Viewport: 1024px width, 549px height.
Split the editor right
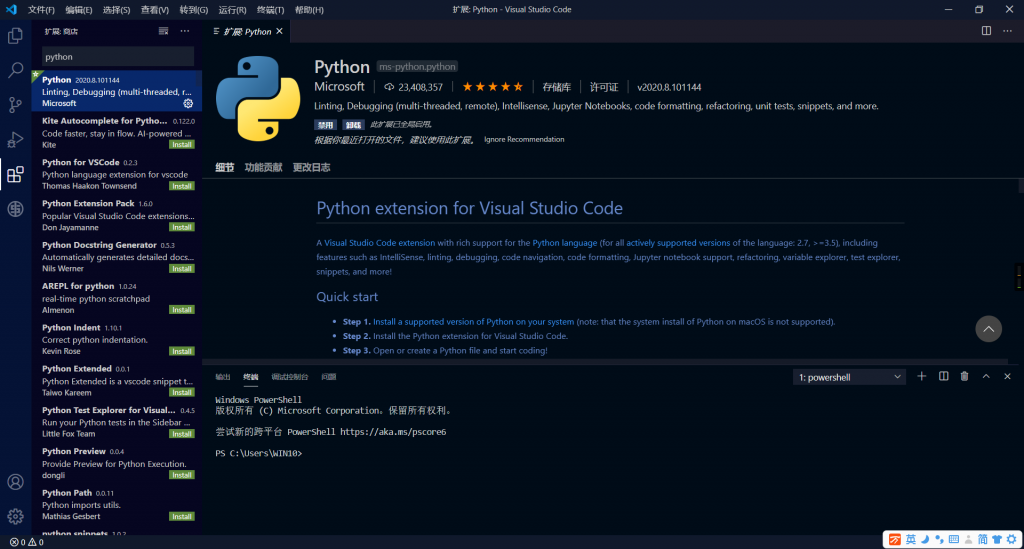point(986,31)
